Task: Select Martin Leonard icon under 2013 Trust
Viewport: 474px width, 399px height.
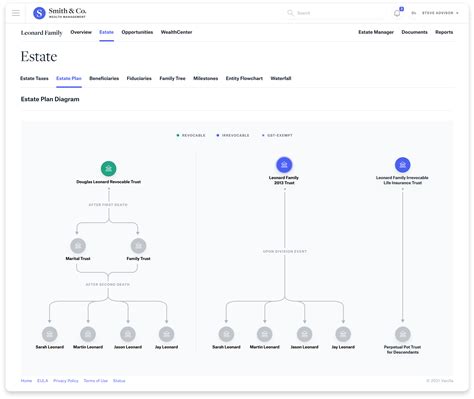Action: tap(265, 334)
